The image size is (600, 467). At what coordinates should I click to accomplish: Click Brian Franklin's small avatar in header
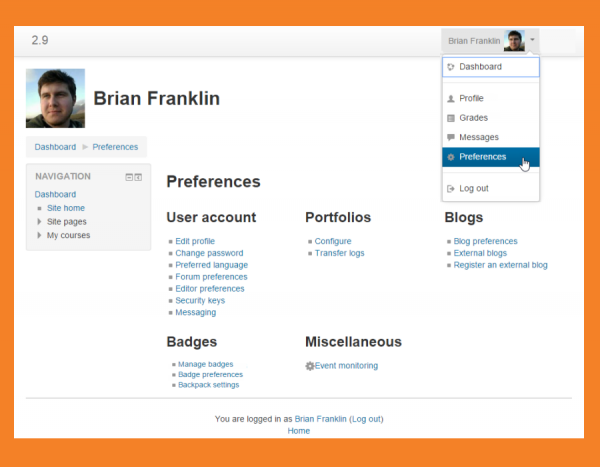pyautogui.click(x=514, y=41)
